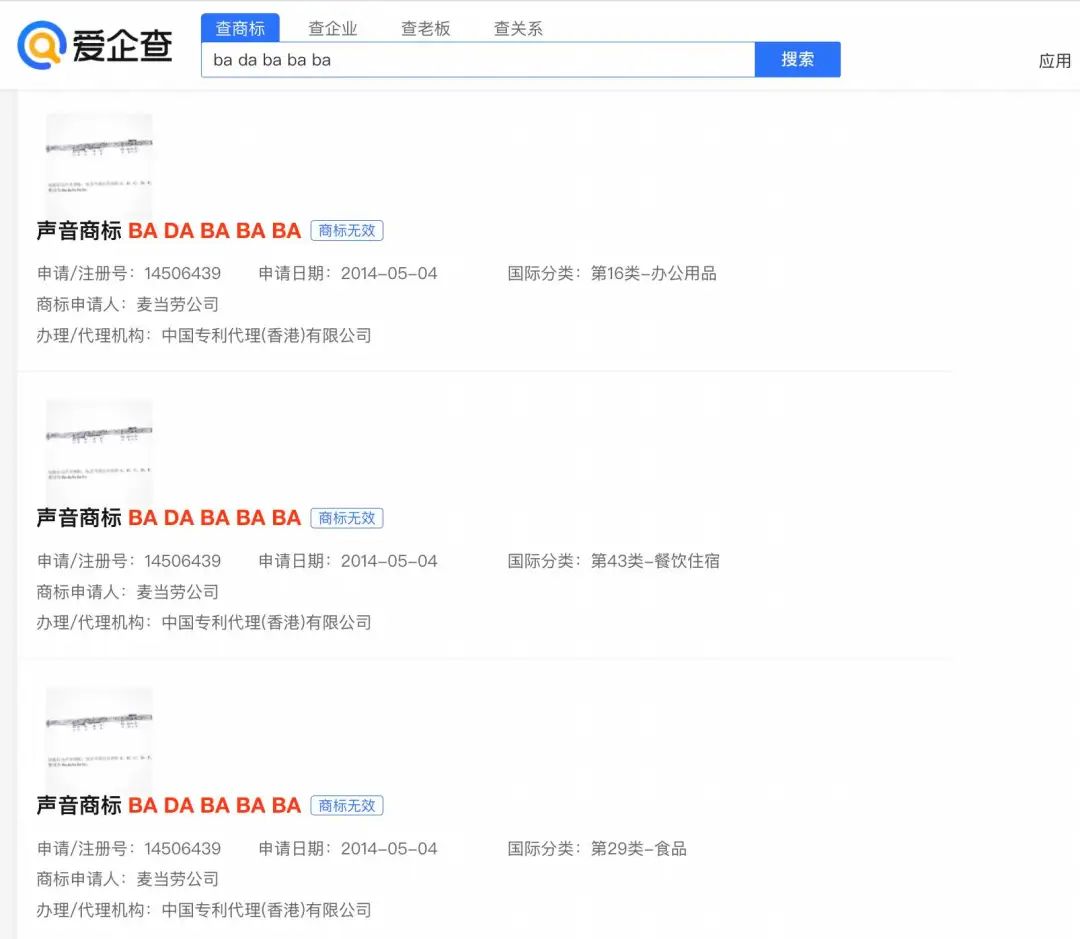
Task: Click the date 2014-05-04 in the 第43类 result
Action: (389, 560)
